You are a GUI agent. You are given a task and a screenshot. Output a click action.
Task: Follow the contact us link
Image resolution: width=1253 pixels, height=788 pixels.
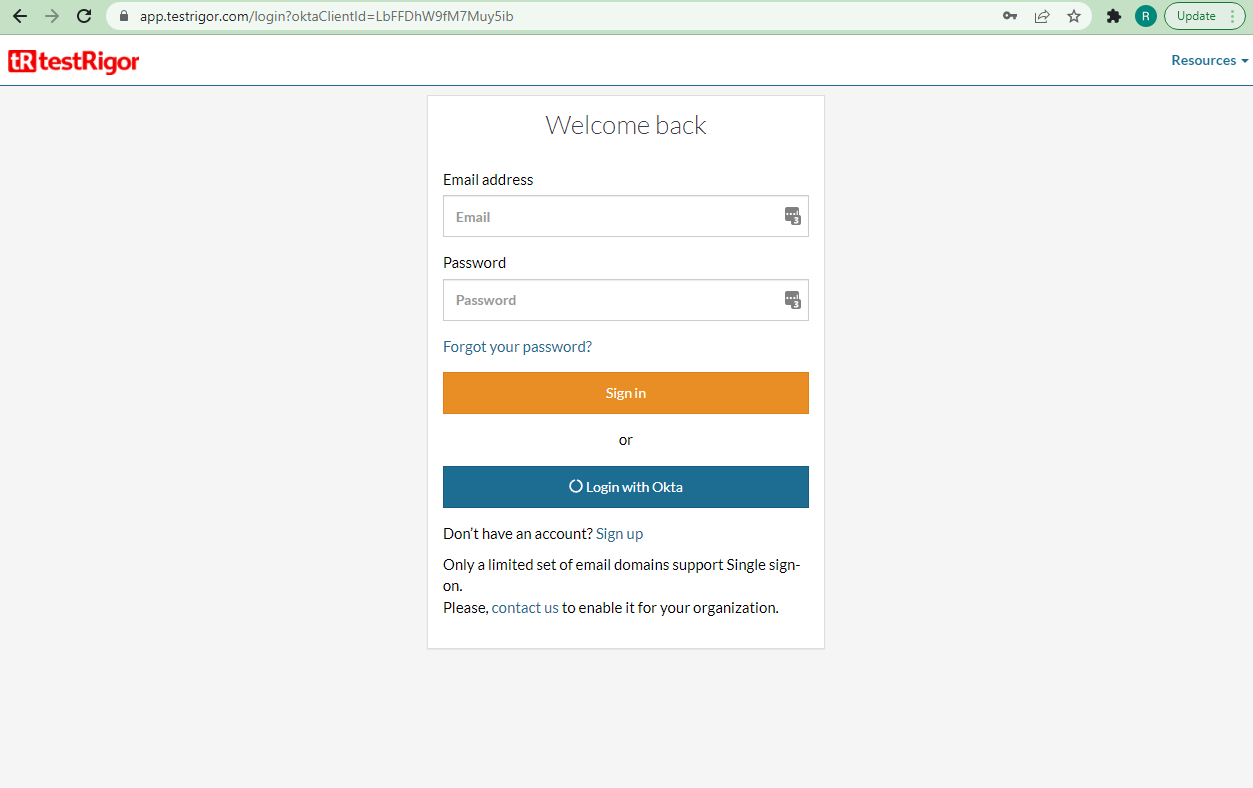pyautogui.click(x=525, y=608)
